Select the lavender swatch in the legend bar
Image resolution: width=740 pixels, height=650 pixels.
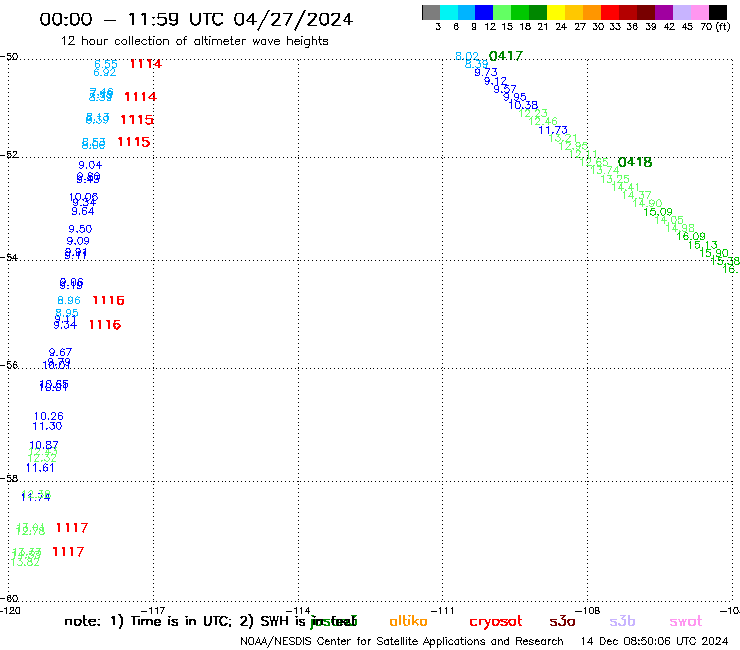coord(681,12)
